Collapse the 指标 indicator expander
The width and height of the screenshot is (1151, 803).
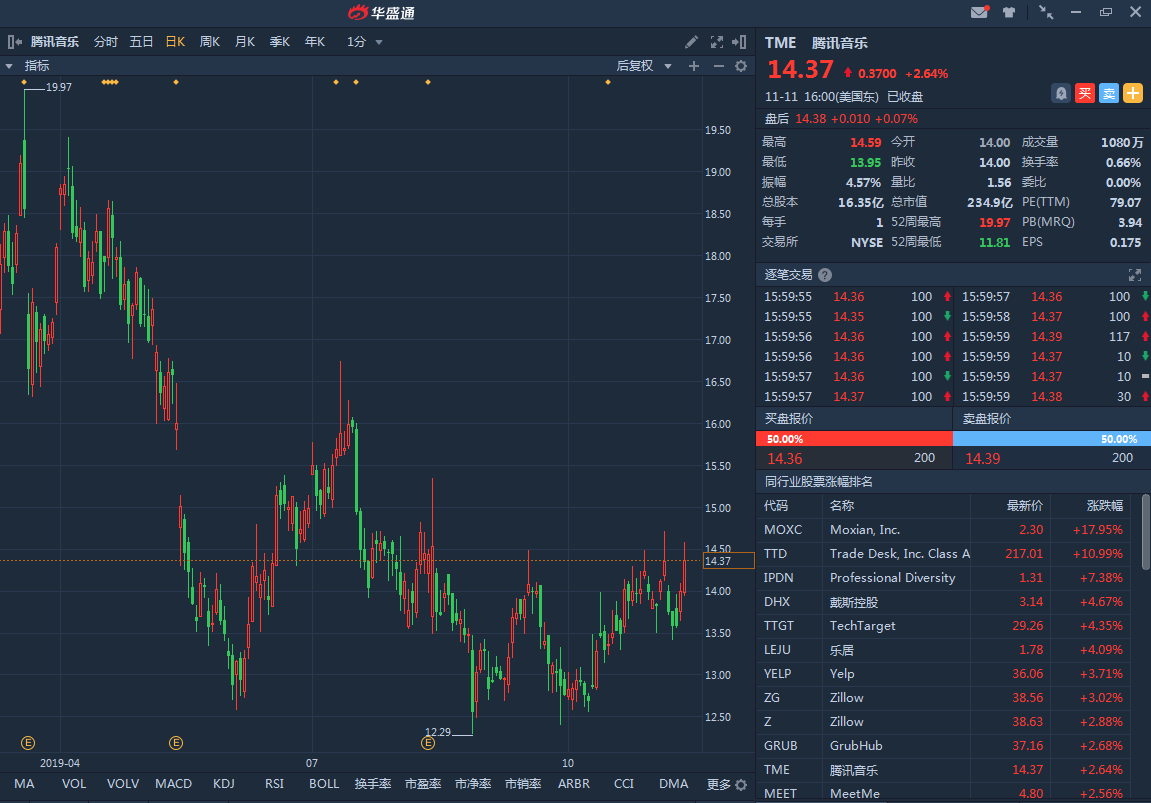tap(9, 66)
